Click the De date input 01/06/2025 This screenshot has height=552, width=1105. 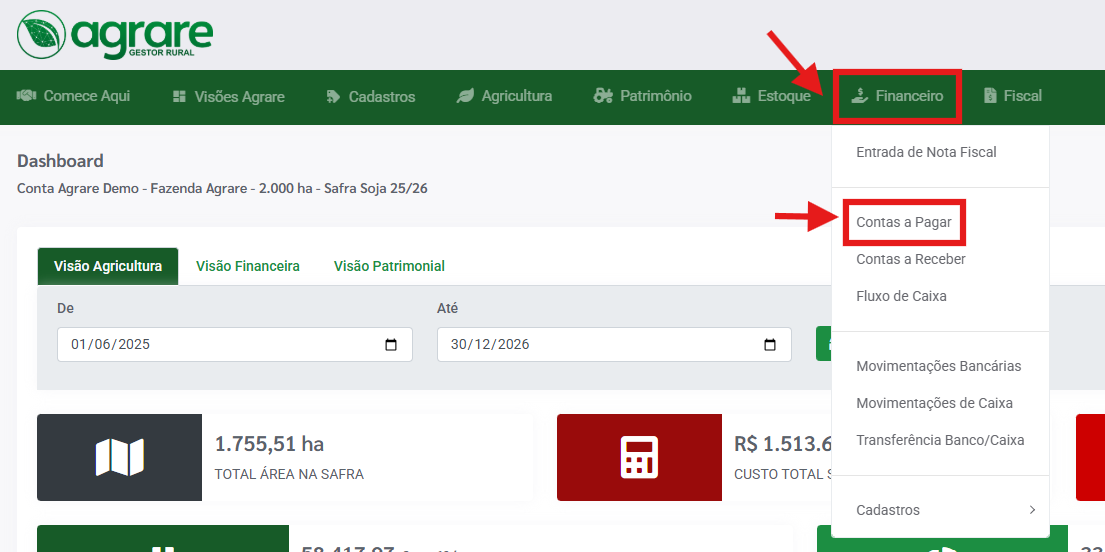coord(235,345)
